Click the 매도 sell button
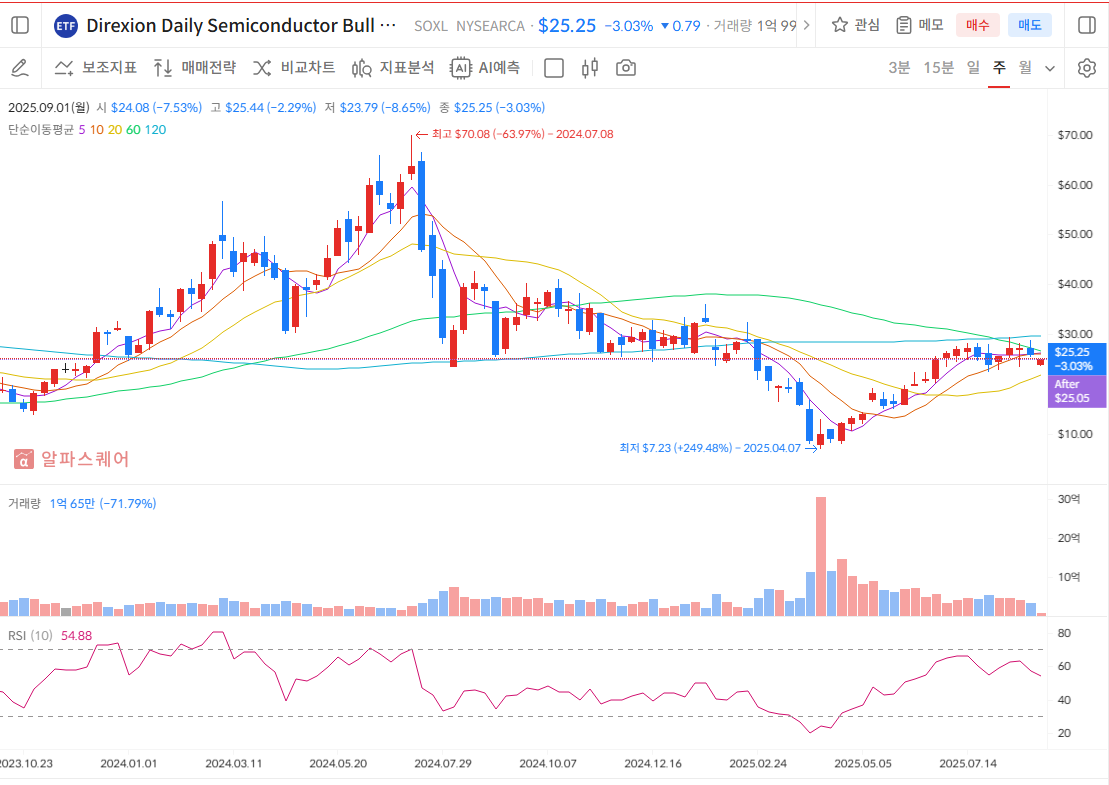Screen dimensions: 1109x785 (x=1030, y=25)
